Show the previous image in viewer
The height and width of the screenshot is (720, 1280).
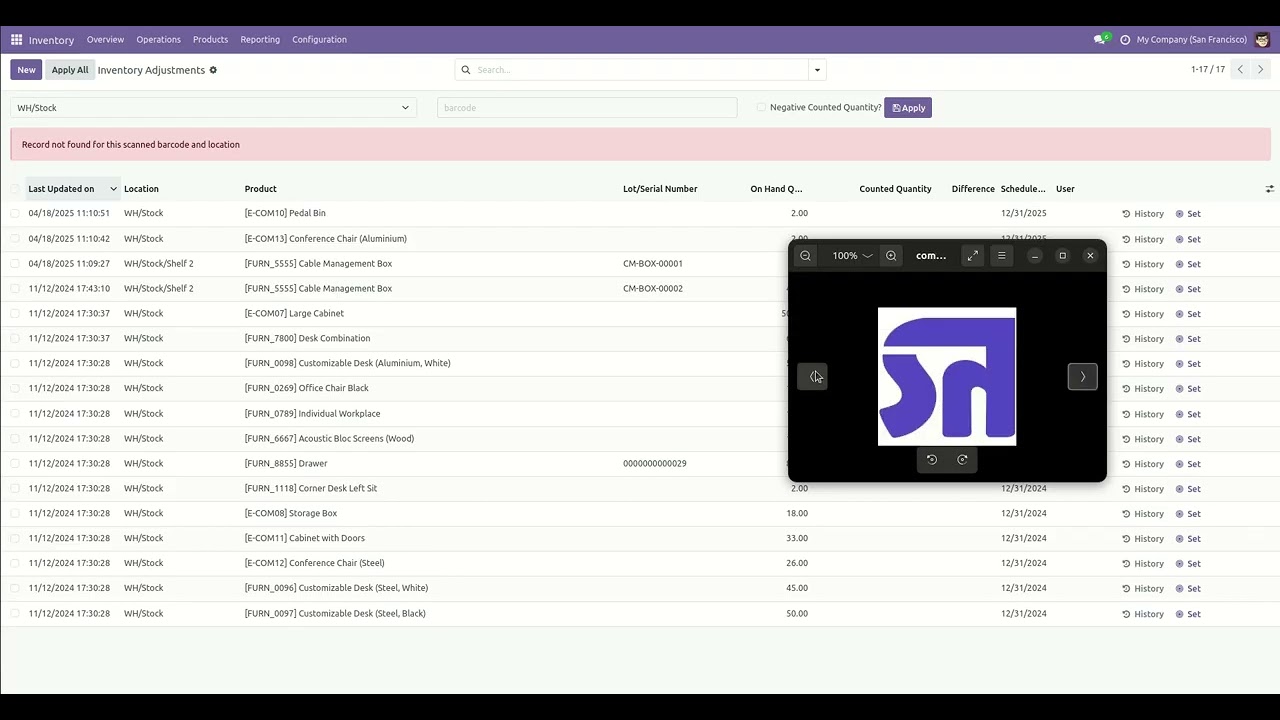pyautogui.click(x=812, y=377)
